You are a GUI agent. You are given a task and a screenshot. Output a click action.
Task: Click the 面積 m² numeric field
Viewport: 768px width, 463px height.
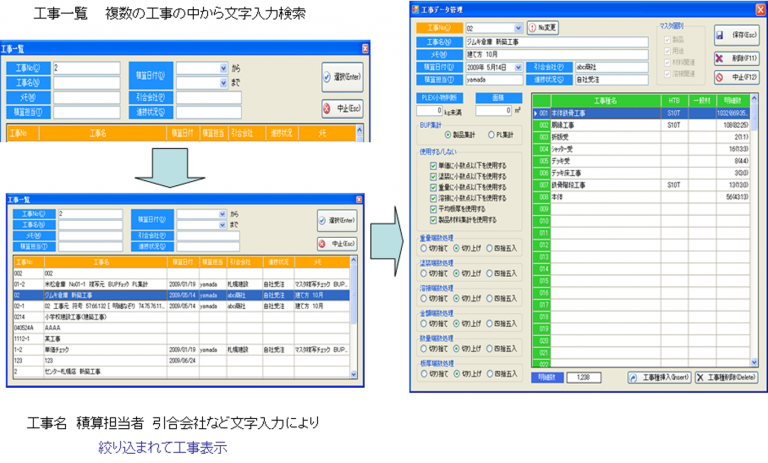pyautogui.click(x=494, y=111)
